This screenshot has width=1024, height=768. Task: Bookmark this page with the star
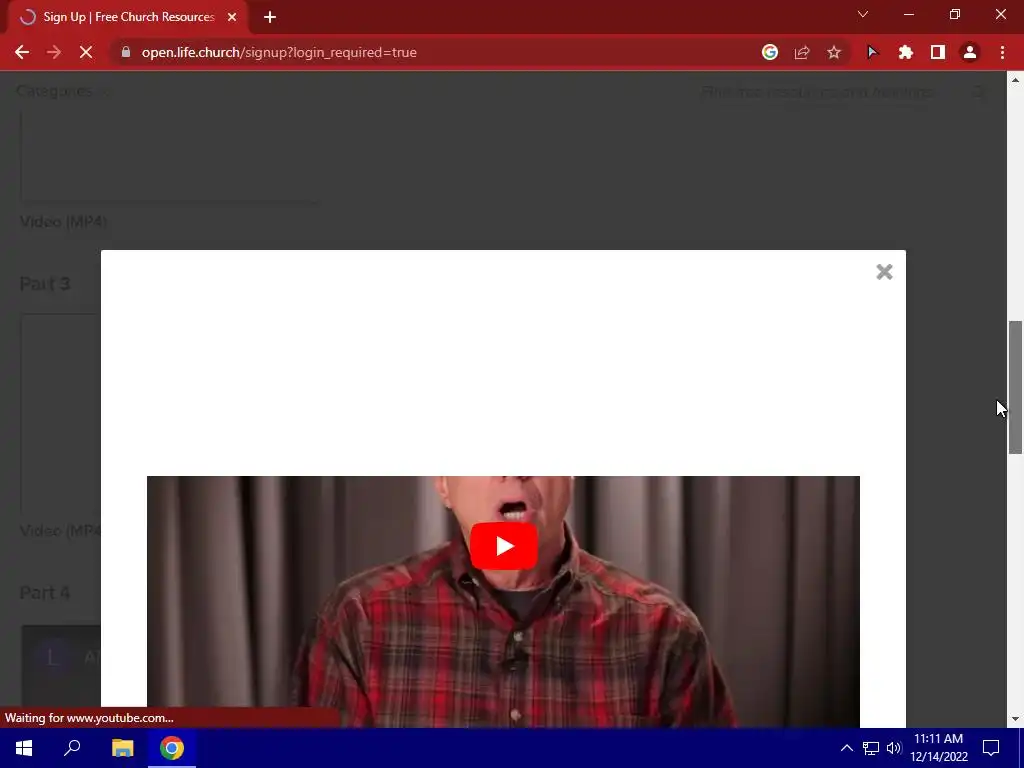[834, 52]
